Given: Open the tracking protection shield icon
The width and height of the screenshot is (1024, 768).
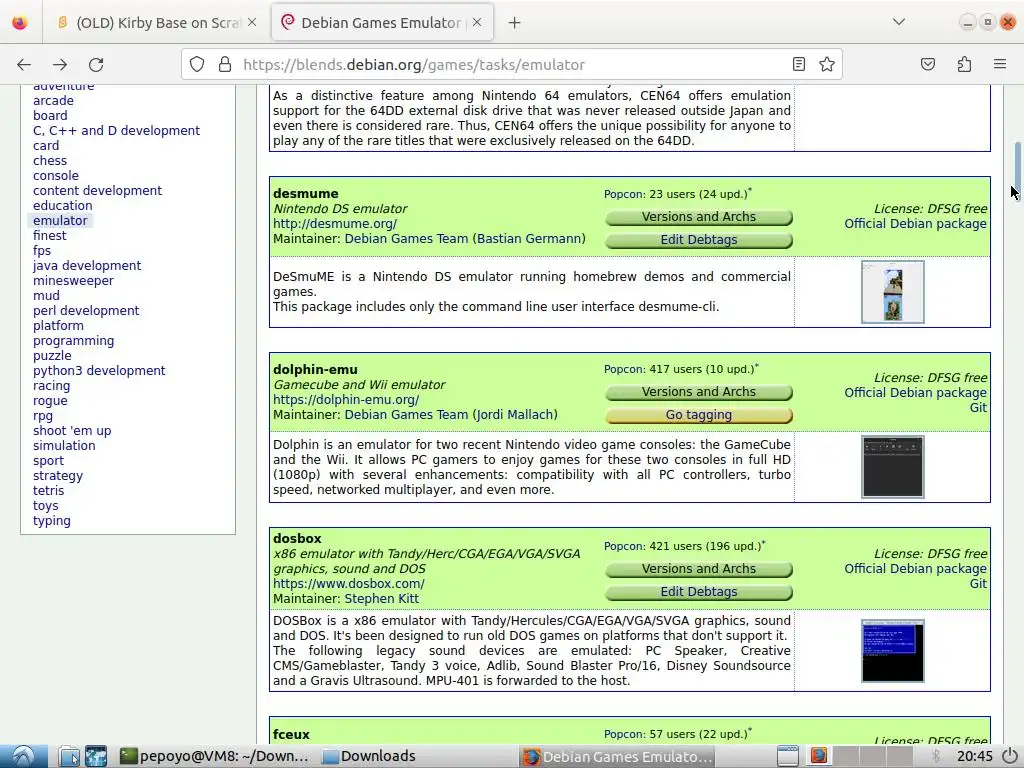Looking at the screenshot, I should click(x=197, y=65).
